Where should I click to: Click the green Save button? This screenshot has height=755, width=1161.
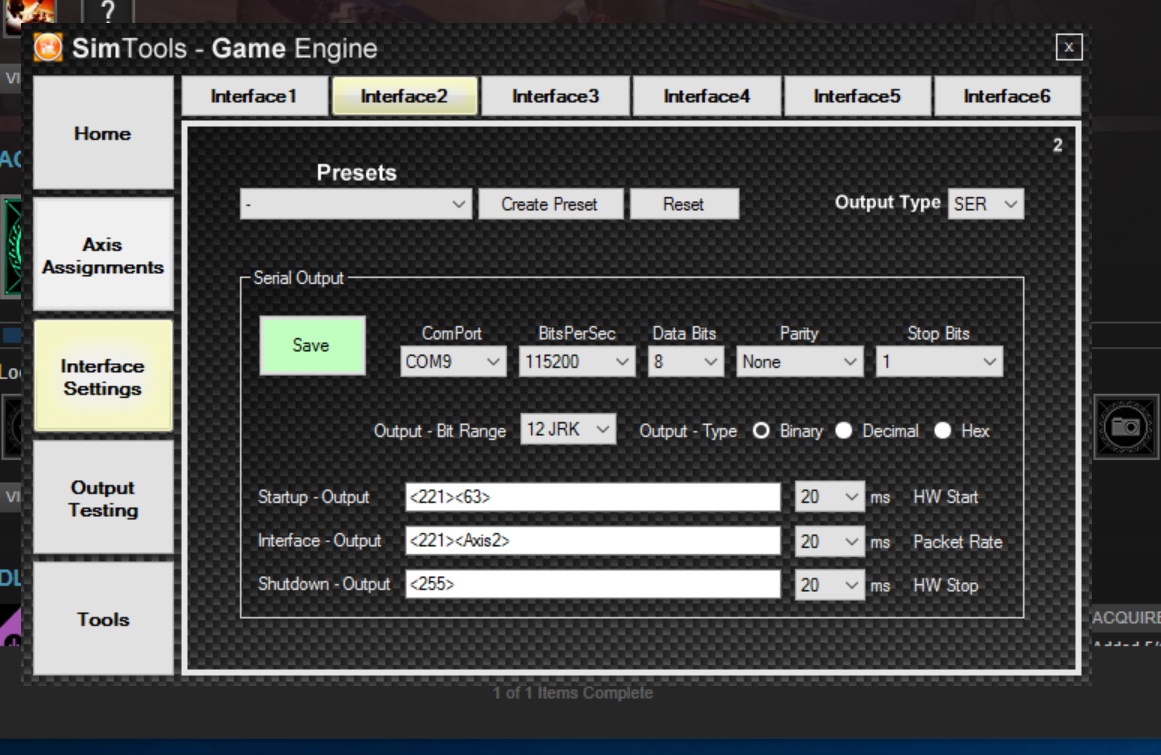(x=312, y=346)
